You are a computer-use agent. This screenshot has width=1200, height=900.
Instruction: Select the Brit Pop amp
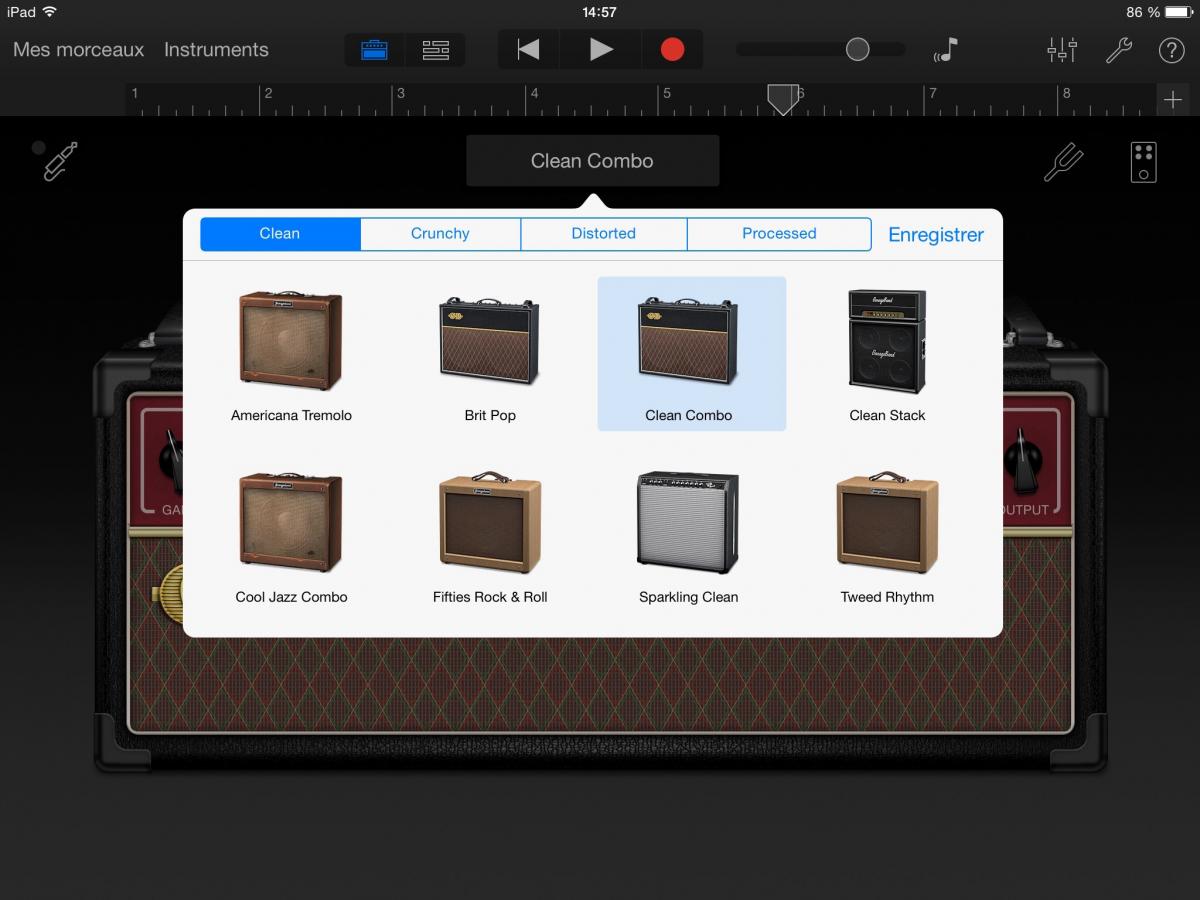pos(490,356)
